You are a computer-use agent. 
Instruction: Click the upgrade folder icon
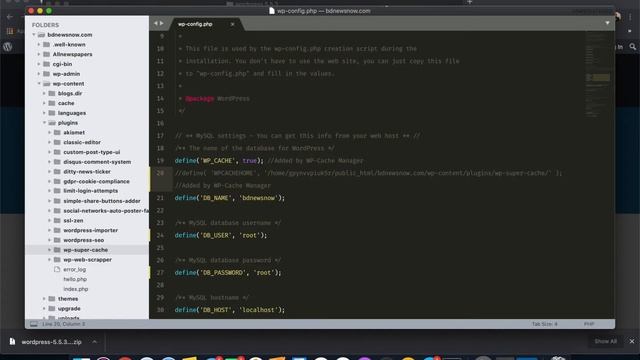pos(52,309)
